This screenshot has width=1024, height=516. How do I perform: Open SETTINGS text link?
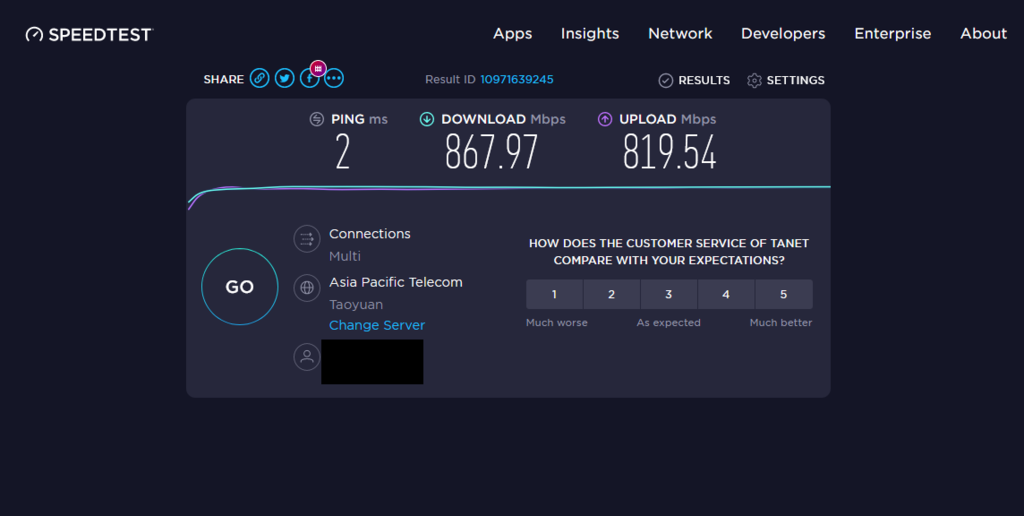[795, 80]
